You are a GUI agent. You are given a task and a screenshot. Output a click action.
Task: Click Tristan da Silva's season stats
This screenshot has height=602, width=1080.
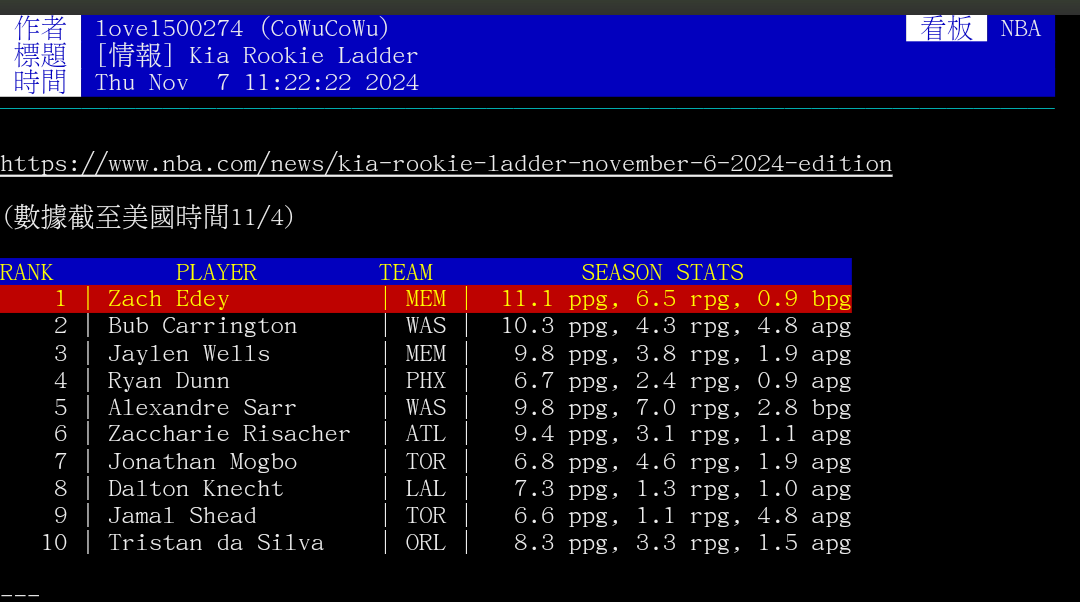point(676,543)
